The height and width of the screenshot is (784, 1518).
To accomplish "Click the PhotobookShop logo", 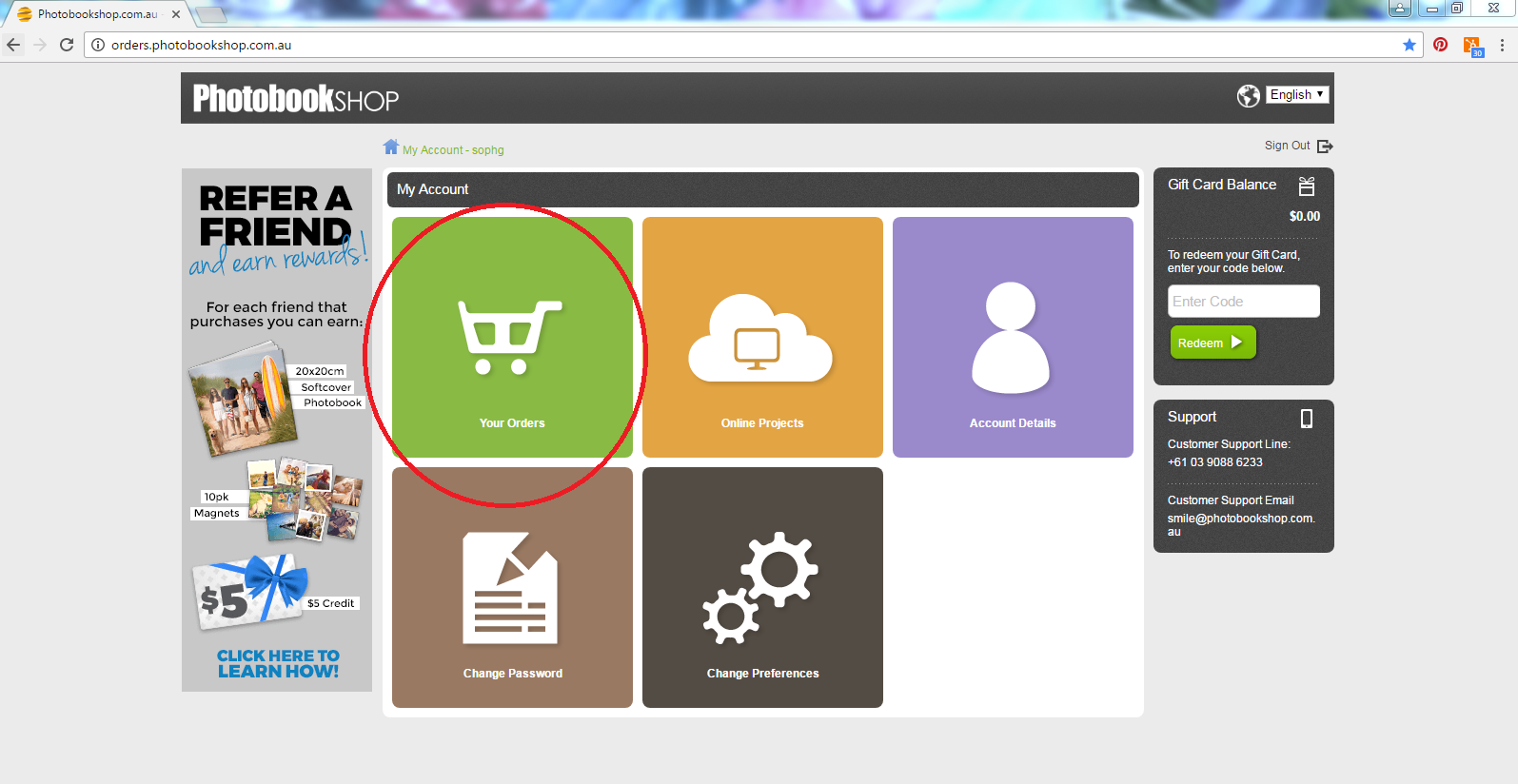I will (296, 99).
